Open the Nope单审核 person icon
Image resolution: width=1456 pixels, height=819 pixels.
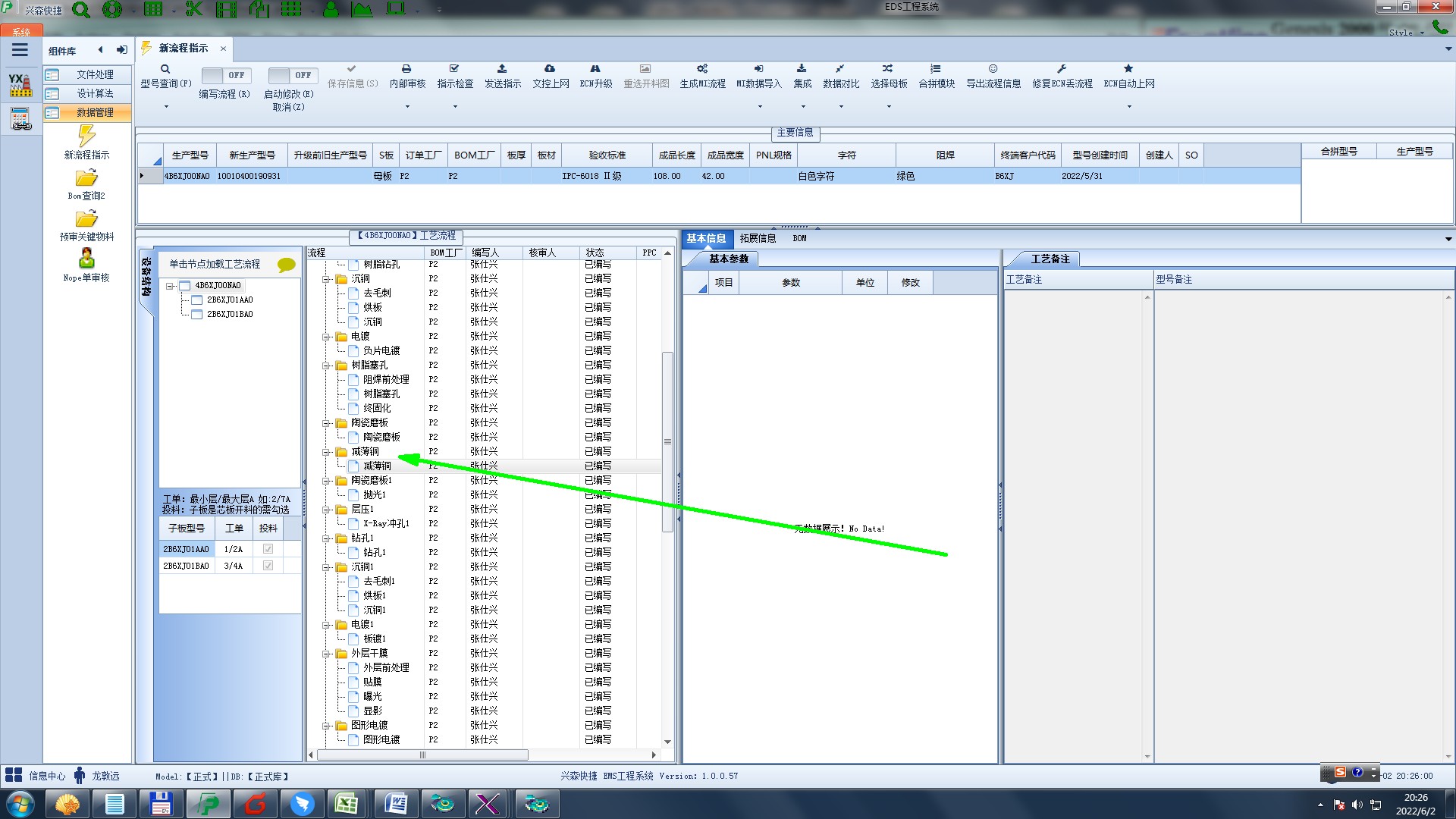[86, 259]
